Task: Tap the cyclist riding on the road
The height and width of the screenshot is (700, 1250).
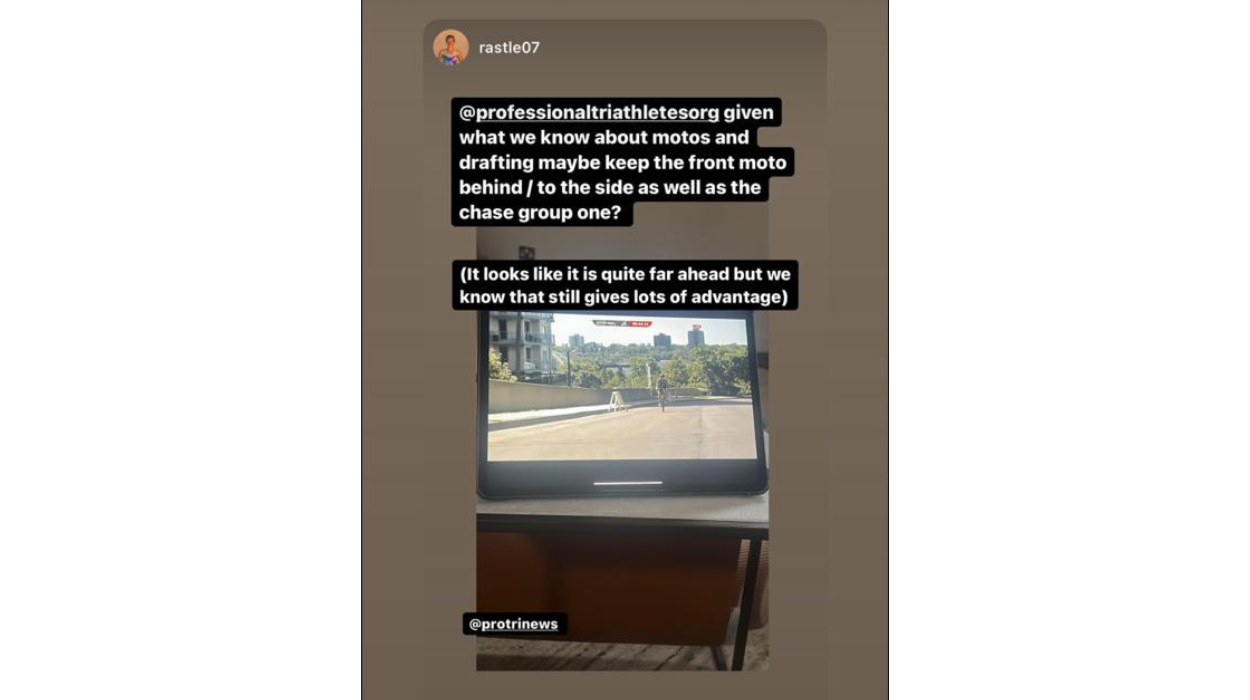Action: [661, 393]
